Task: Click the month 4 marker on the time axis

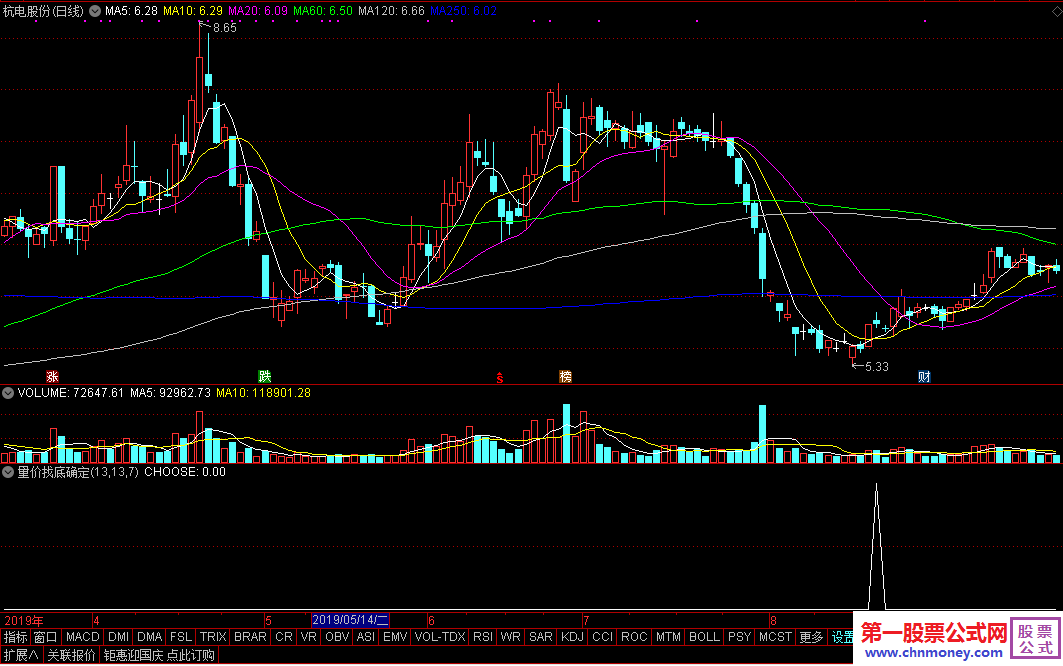Action: tap(97, 621)
